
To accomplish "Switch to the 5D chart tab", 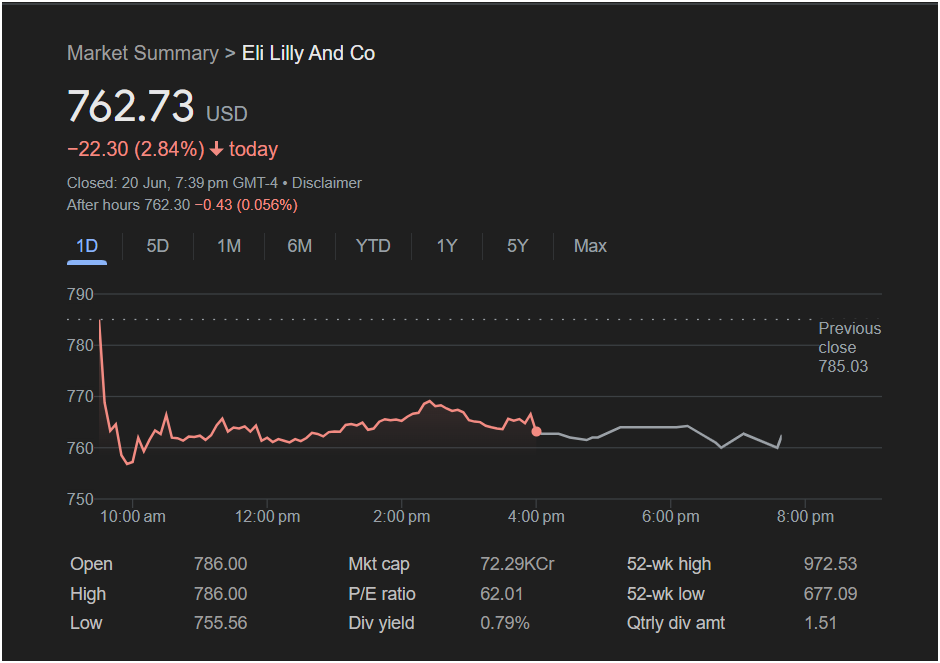I will tap(158, 246).
